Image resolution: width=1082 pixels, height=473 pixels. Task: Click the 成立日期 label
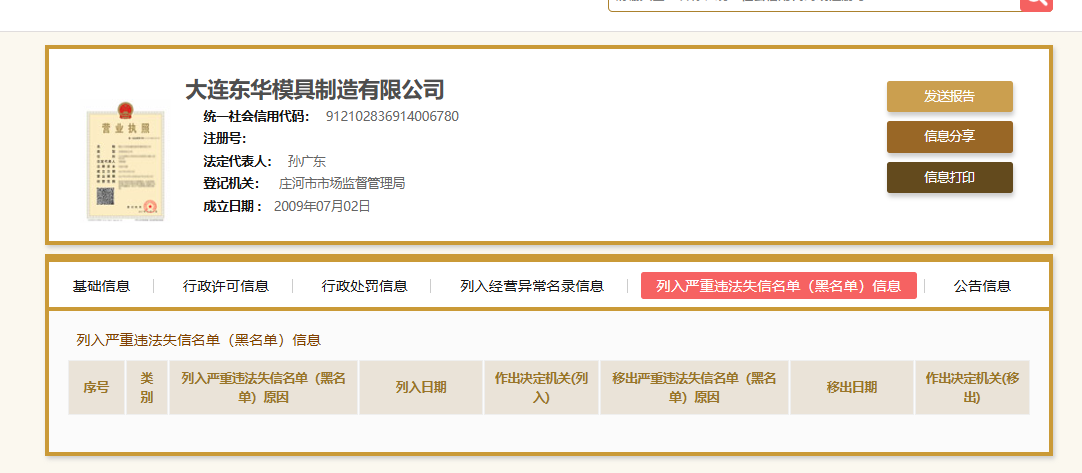(233, 206)
